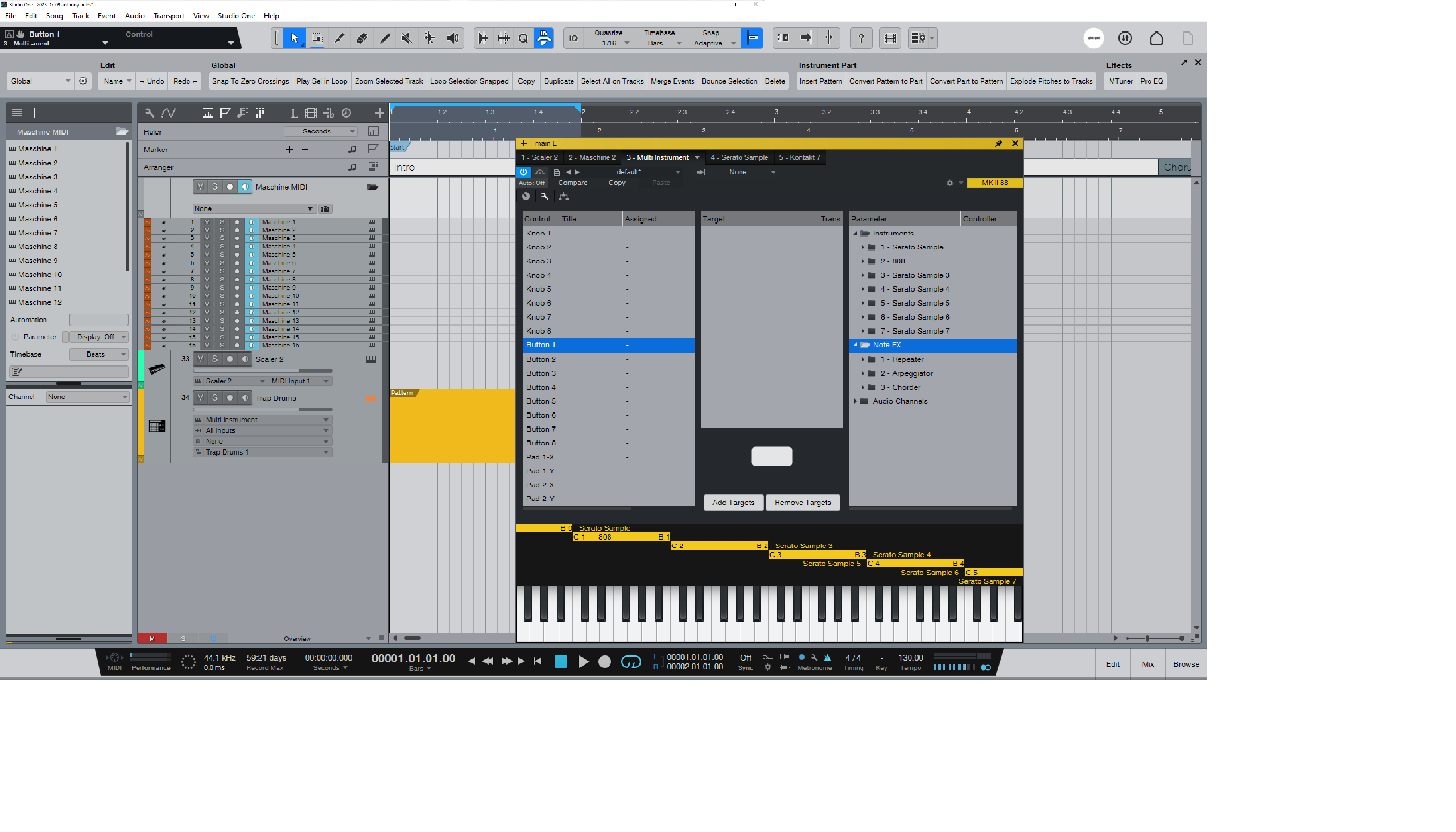Click Bounce Selection macro button
1456x832 pixels.
pyautogui.click(x=730, y=81)
